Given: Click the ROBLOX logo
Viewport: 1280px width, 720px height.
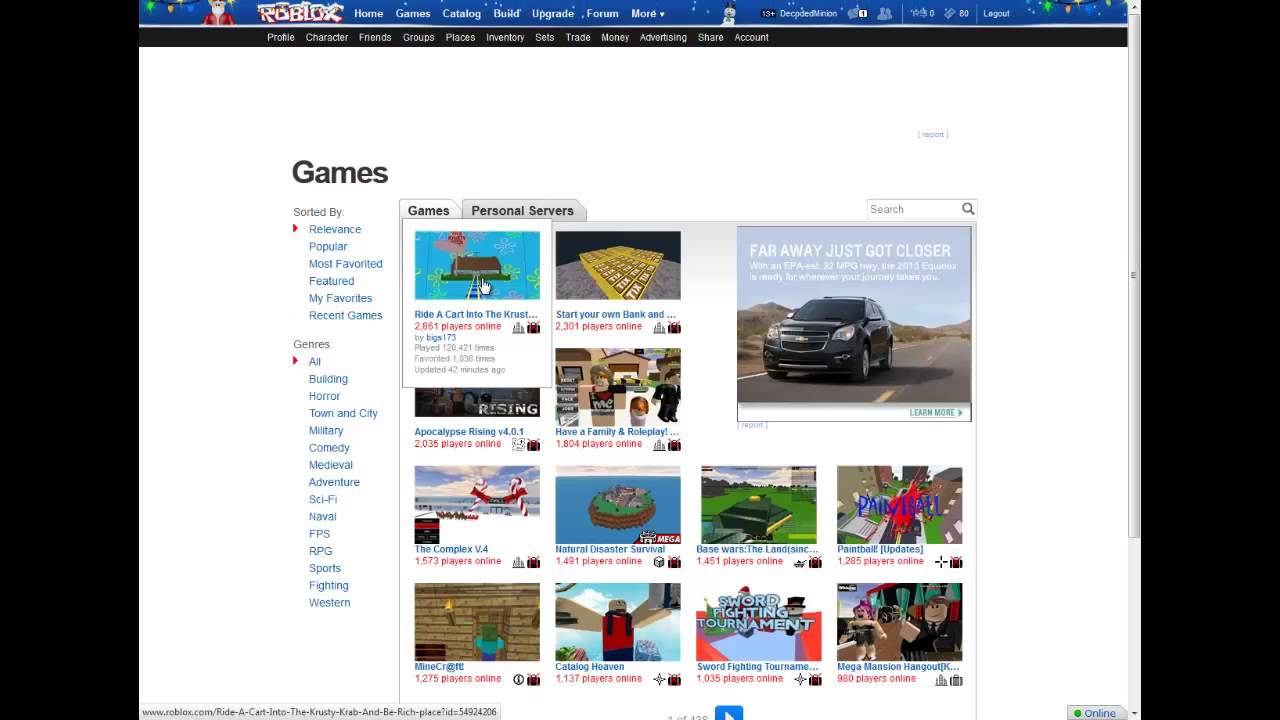Looking at the screenshot, I should tap(300, 13).
